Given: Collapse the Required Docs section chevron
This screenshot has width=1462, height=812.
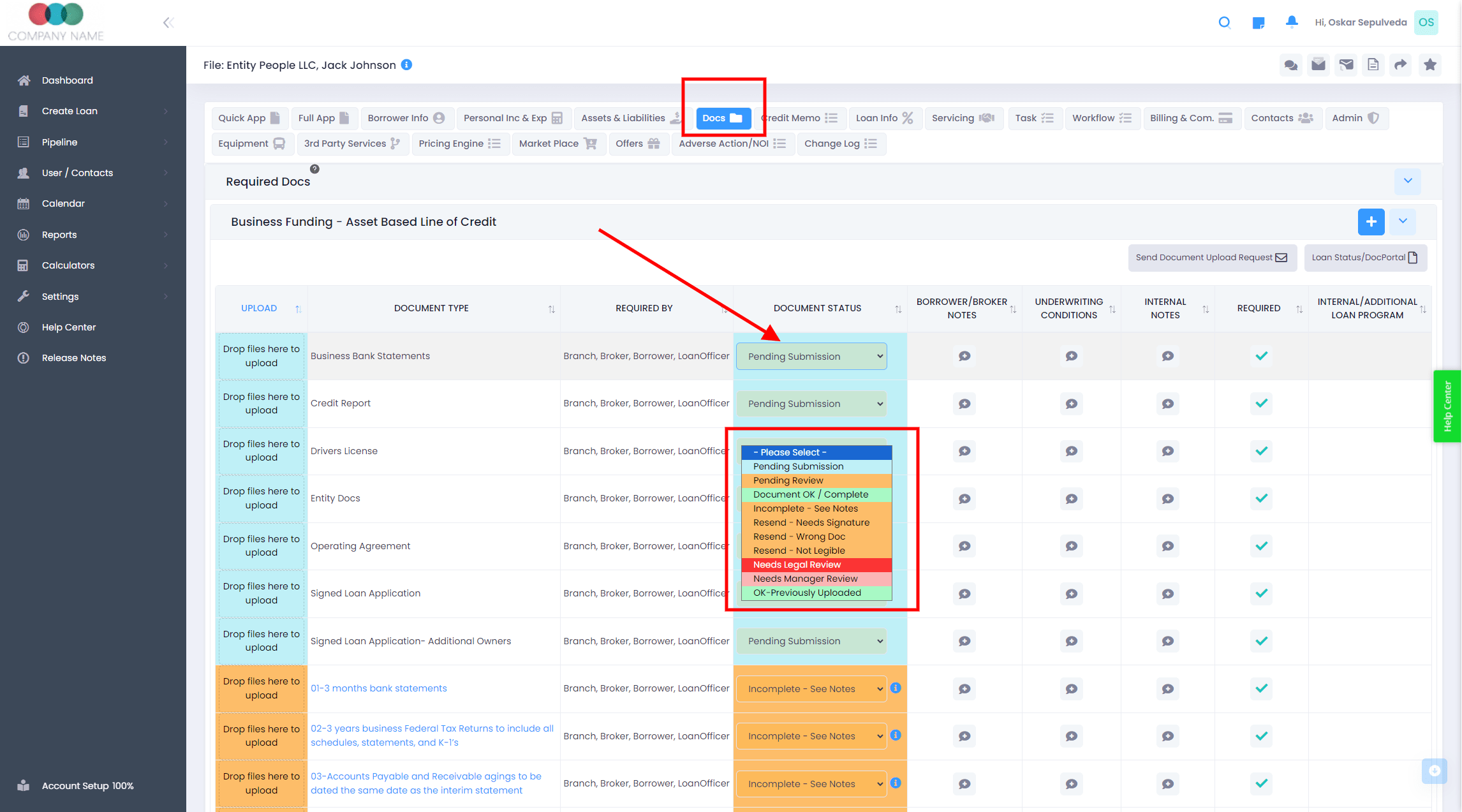Looking at the screenshot, I should coord(1408,181).
